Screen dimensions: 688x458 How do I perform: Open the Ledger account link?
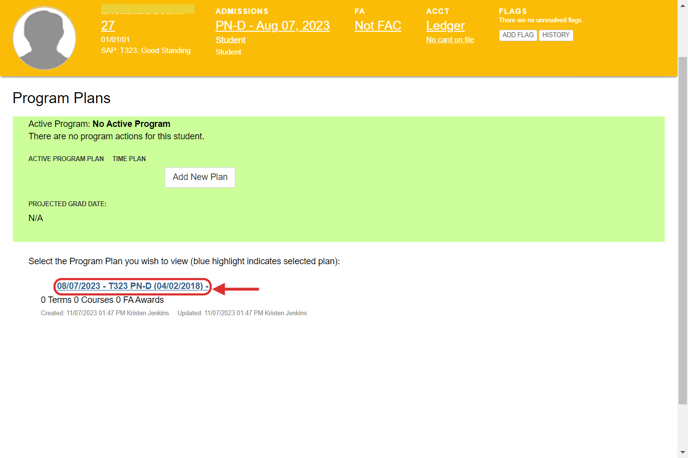click(x=445, y=26)
